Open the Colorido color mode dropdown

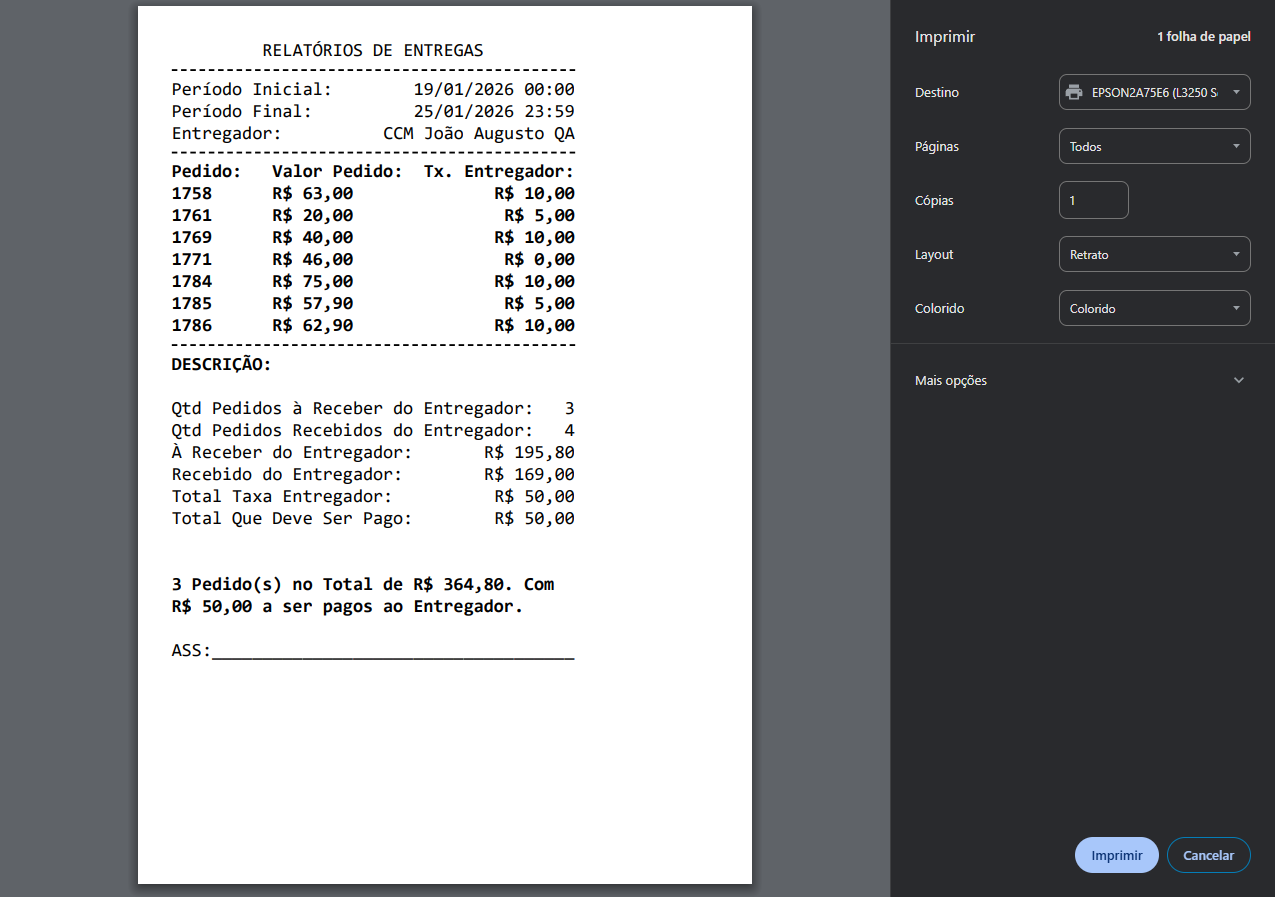(x=1154, y=308)
